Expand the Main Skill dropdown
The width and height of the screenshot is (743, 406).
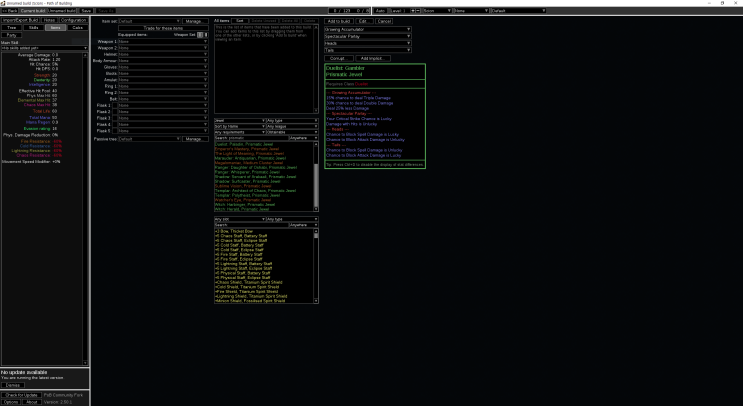click(x=44, y=48)
